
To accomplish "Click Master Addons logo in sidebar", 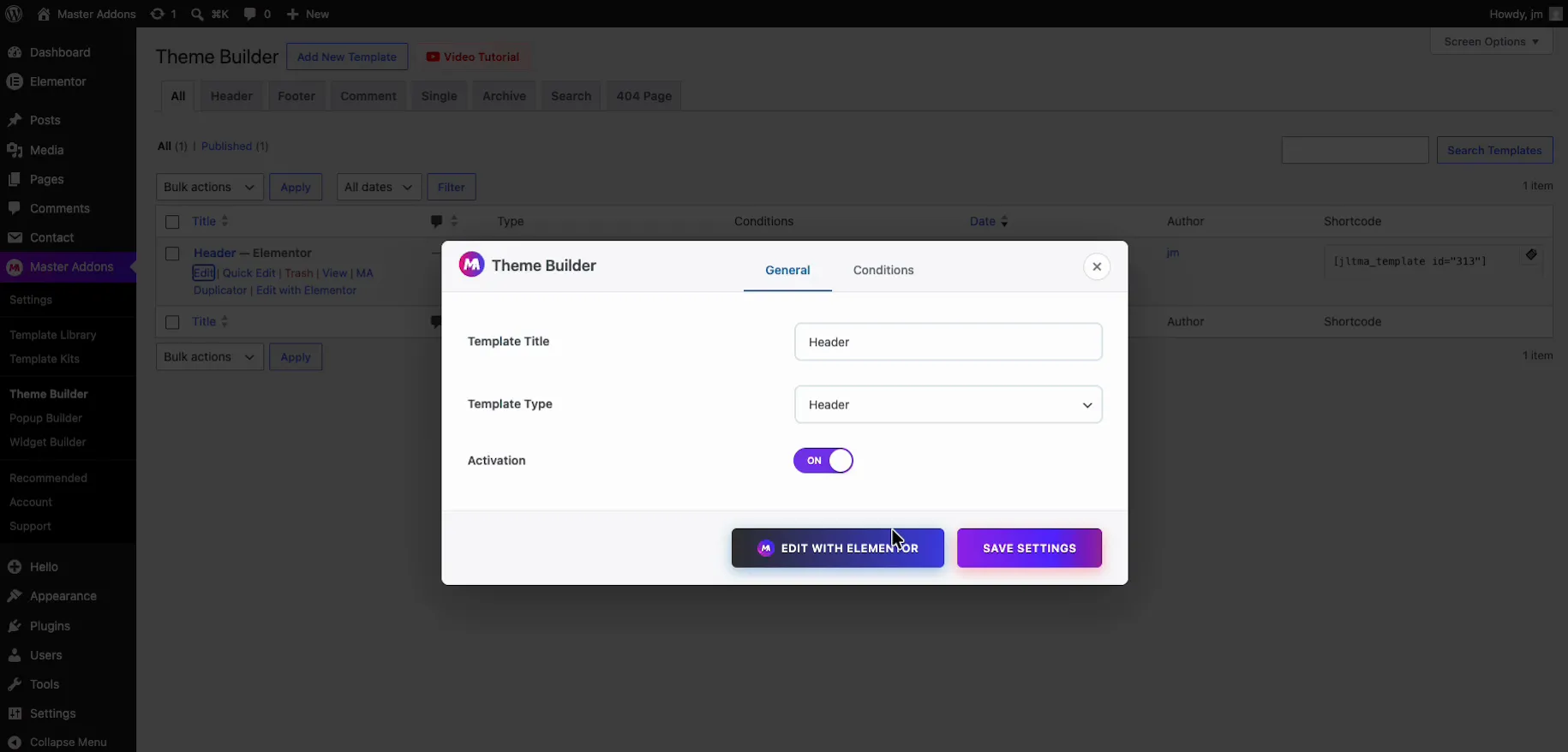I will (x=15, y=267).
